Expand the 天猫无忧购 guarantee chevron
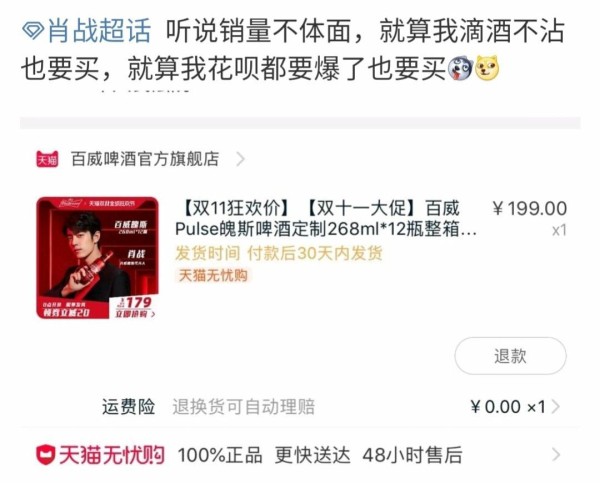 (x=556, y=455)
